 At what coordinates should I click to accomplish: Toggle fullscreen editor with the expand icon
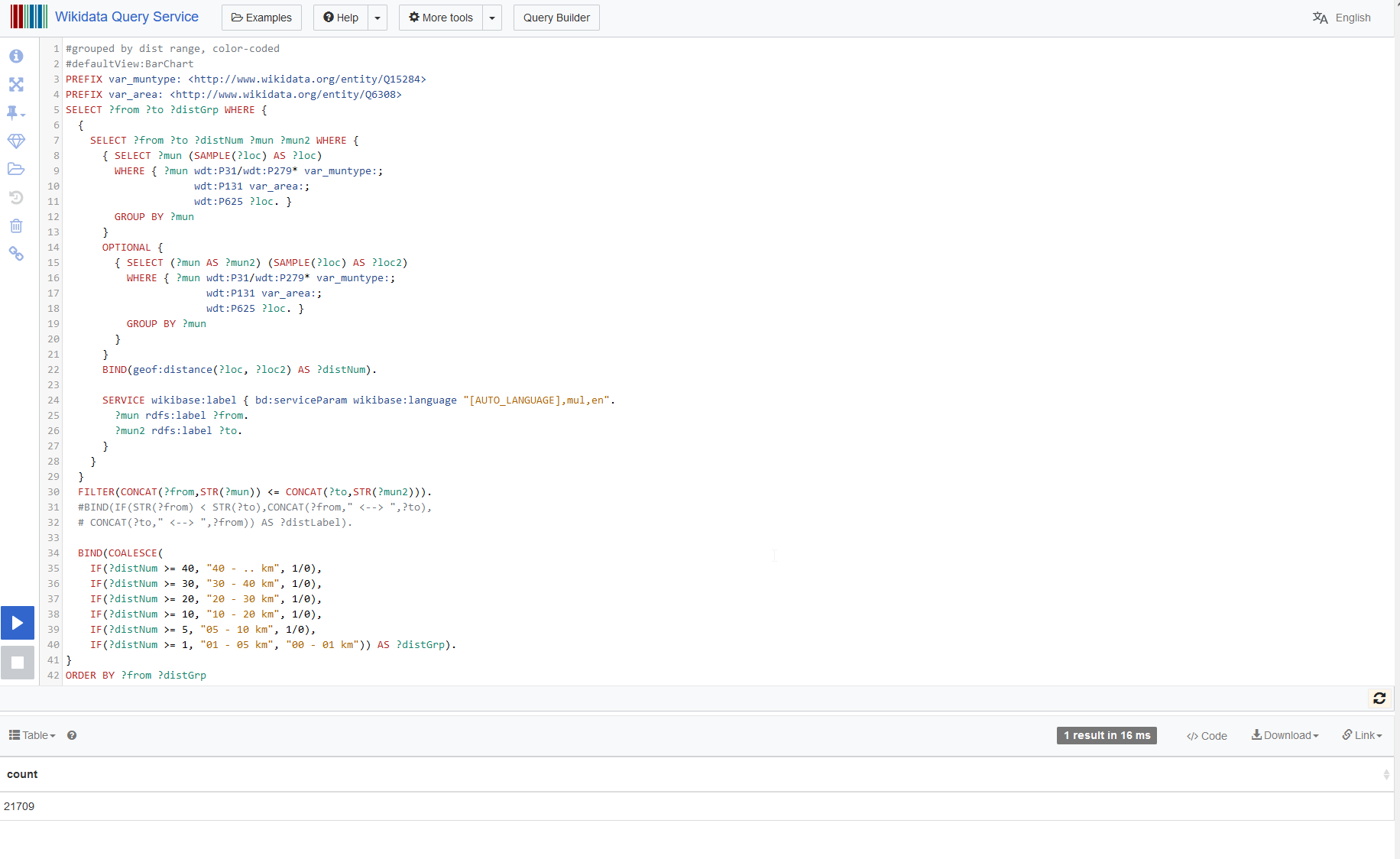click(x=16, y=85)
